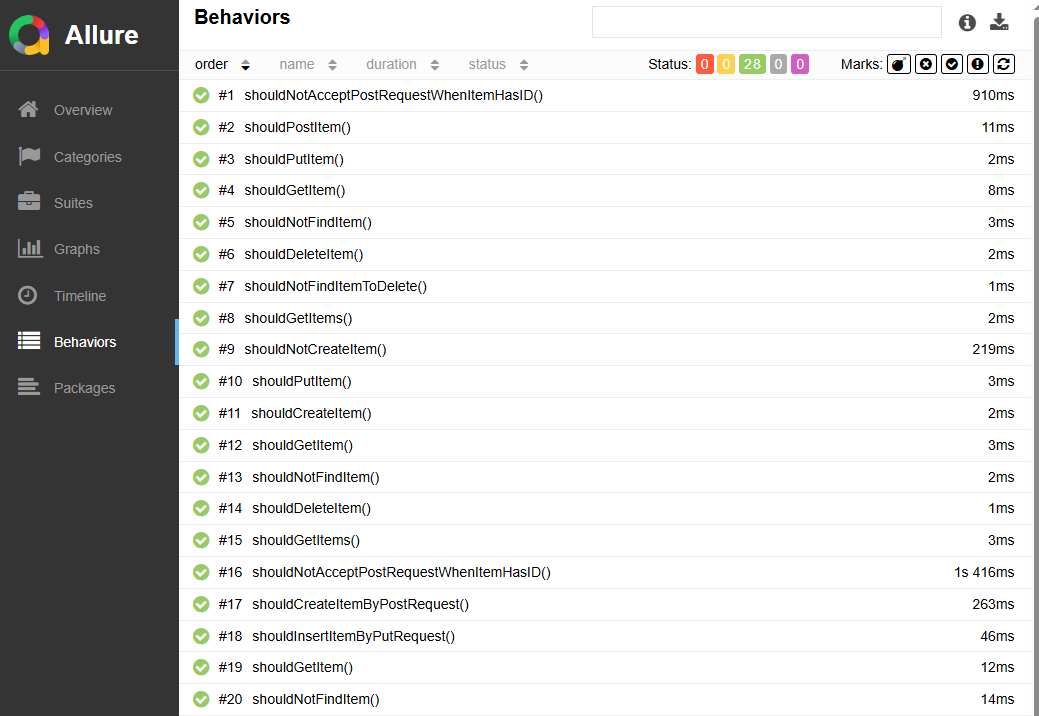Open the Suites section in sidebar
This screenshot has height=716, width=1039.
tap(73, 203)
